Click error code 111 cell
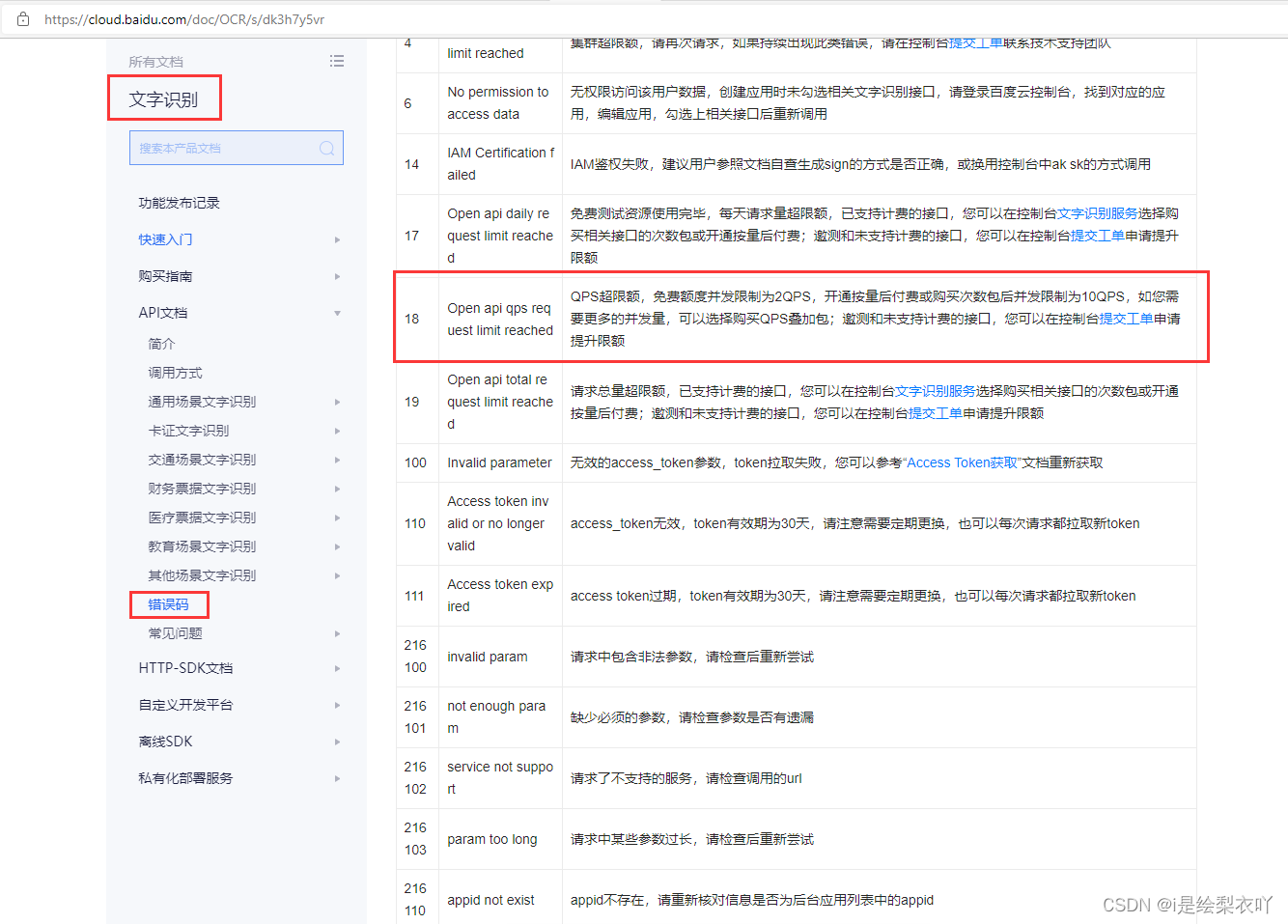Screen dimensions: 1288x924 coord(417,596)
